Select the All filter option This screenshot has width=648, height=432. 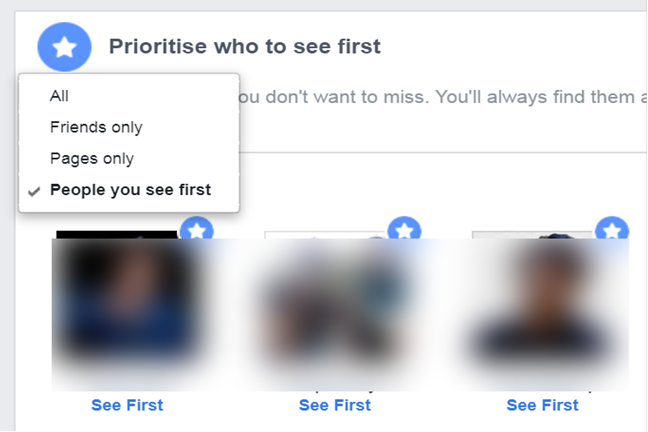59,96
